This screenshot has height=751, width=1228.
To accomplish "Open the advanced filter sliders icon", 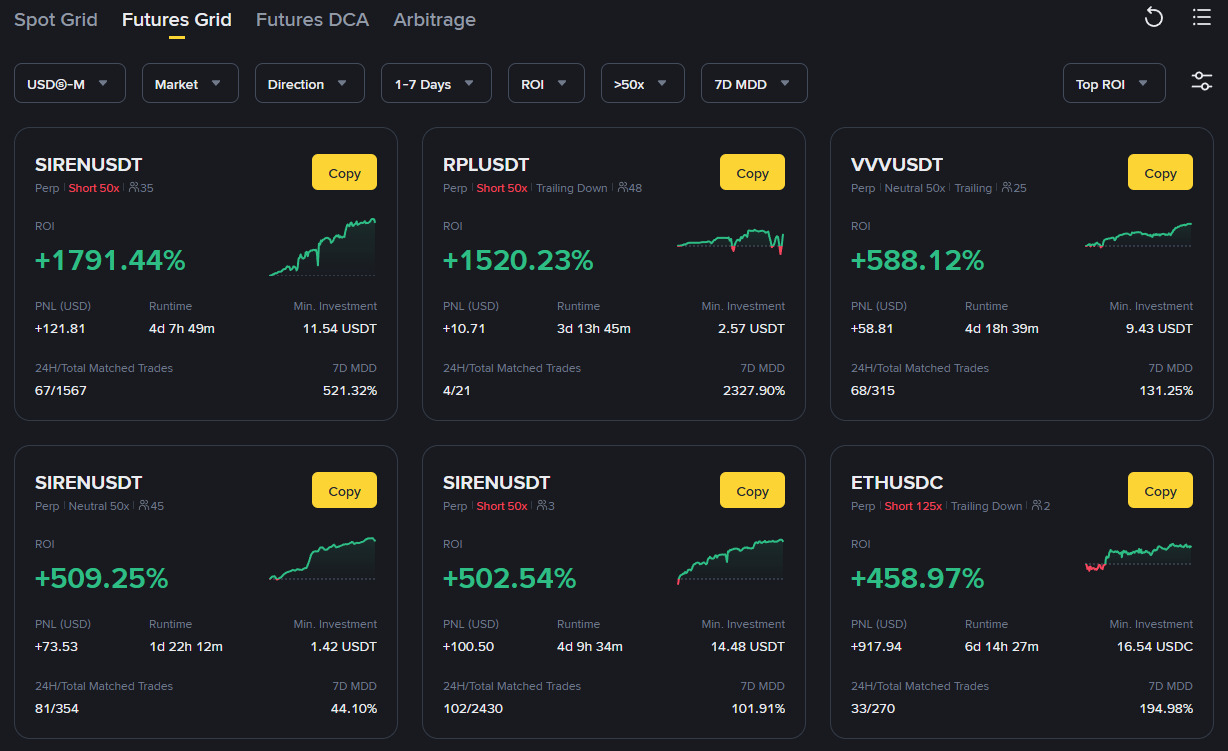I will (x=1200, y=82).
